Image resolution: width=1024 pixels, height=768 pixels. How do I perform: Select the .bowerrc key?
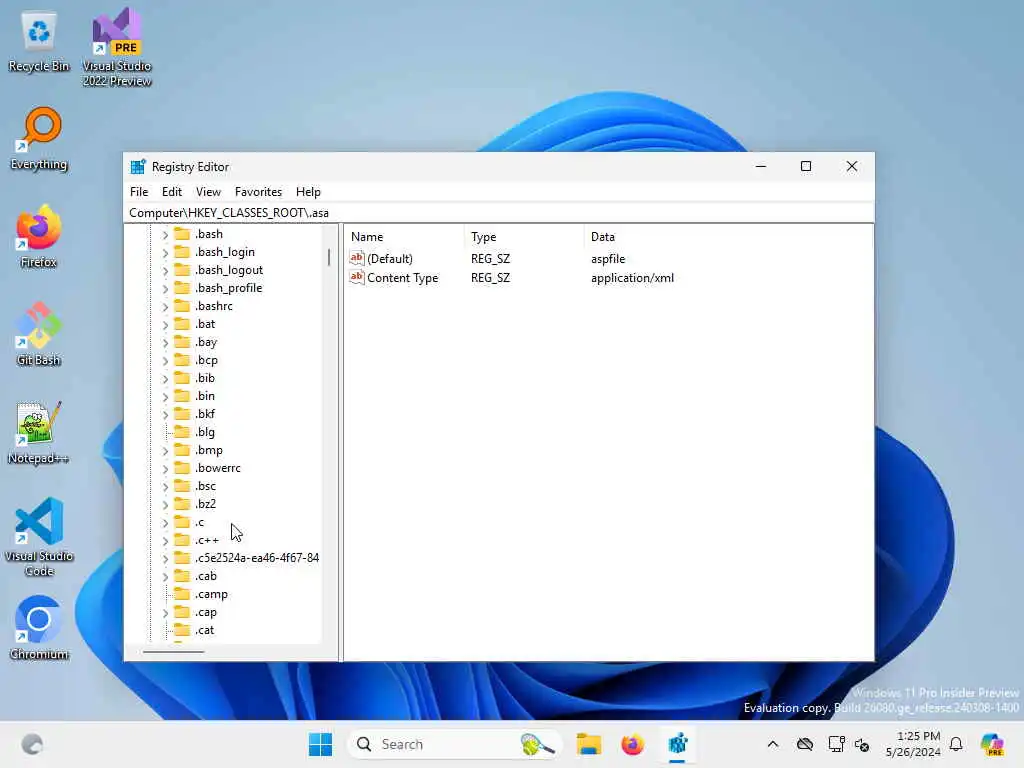(x=218, y=468)
